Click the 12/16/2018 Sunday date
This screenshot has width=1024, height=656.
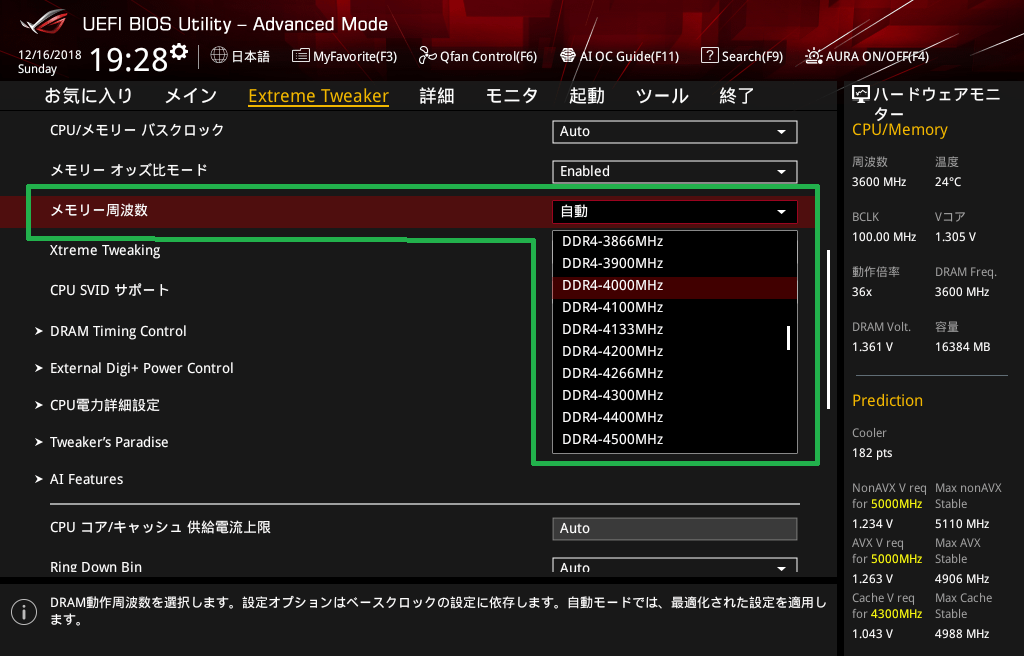coord(50,61)
